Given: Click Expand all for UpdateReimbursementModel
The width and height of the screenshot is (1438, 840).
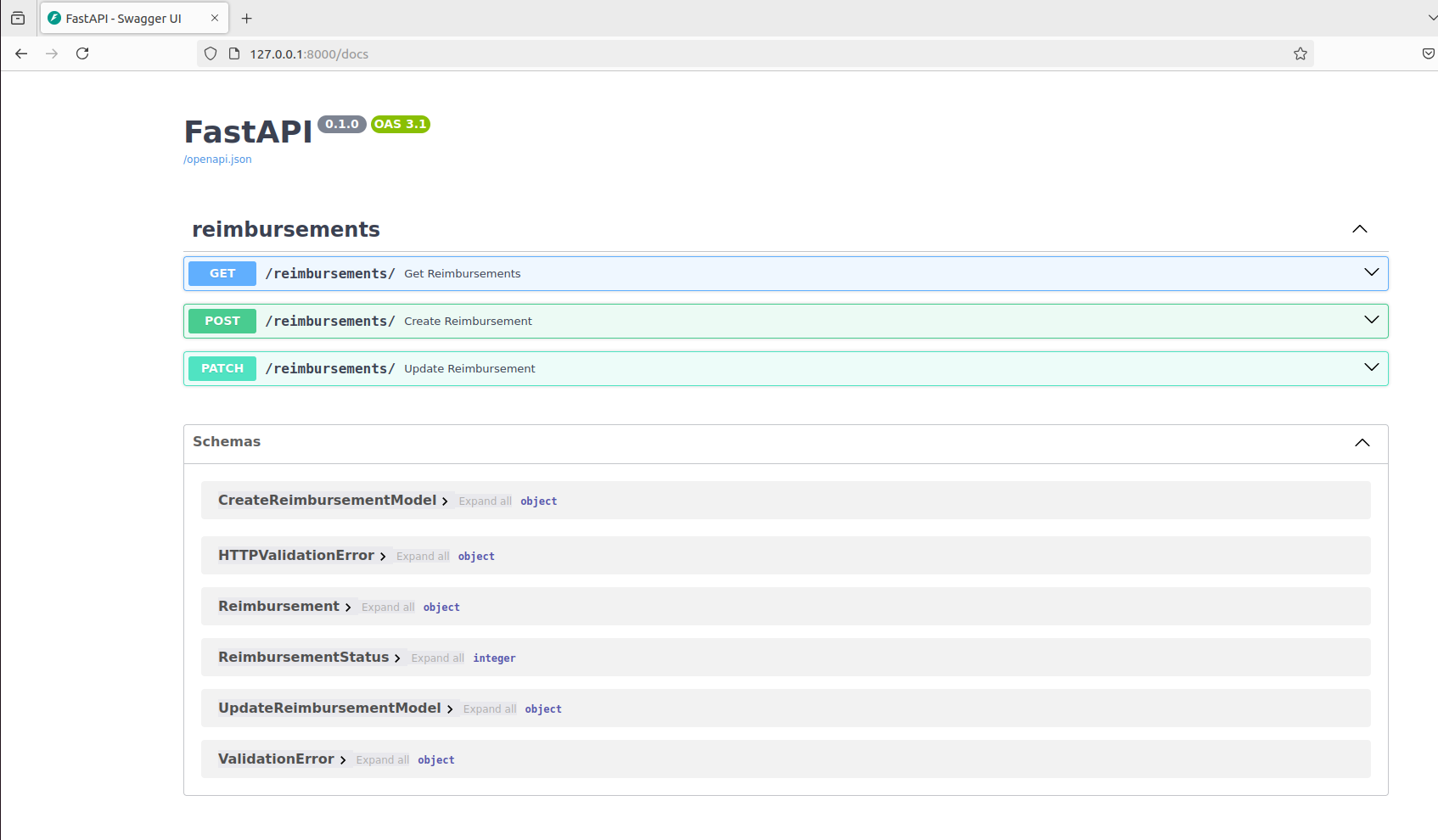Looking at the screenshot, I should point(490,709).
